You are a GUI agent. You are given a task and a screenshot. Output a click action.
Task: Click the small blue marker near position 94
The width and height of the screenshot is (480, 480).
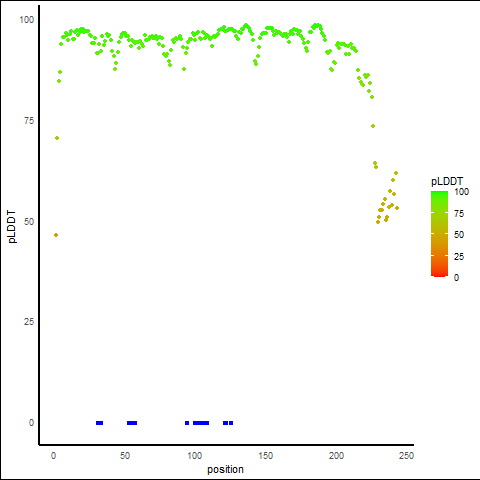(x=187, y=423)
